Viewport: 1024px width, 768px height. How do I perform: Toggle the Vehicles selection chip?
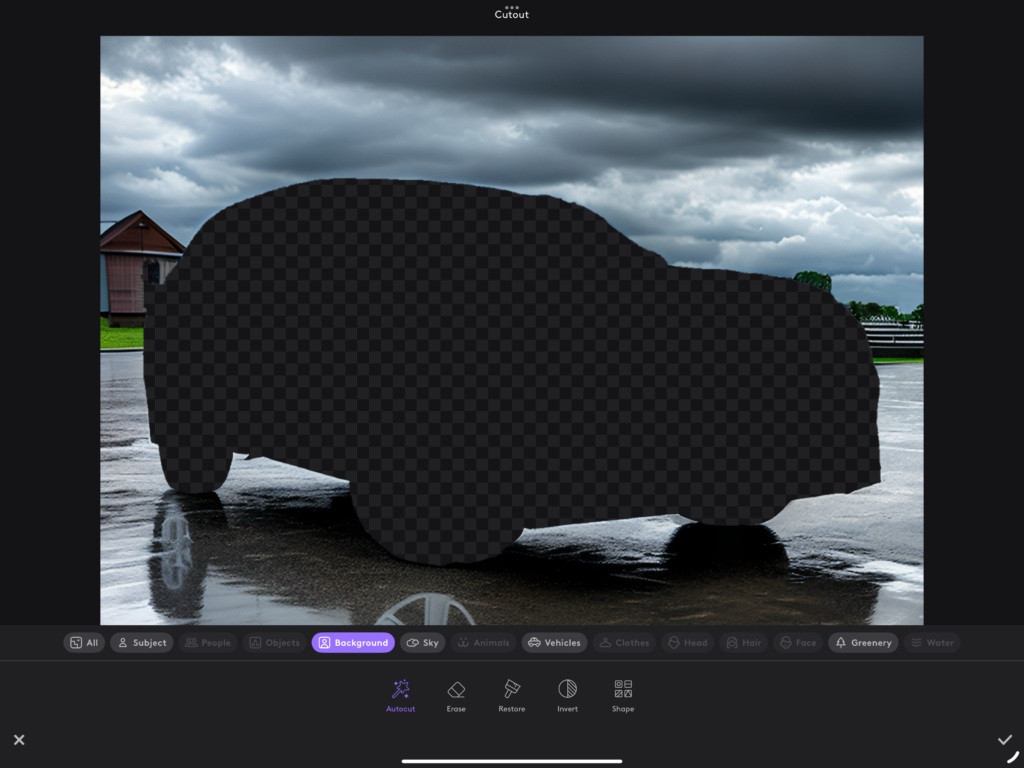tap(554, 643)
